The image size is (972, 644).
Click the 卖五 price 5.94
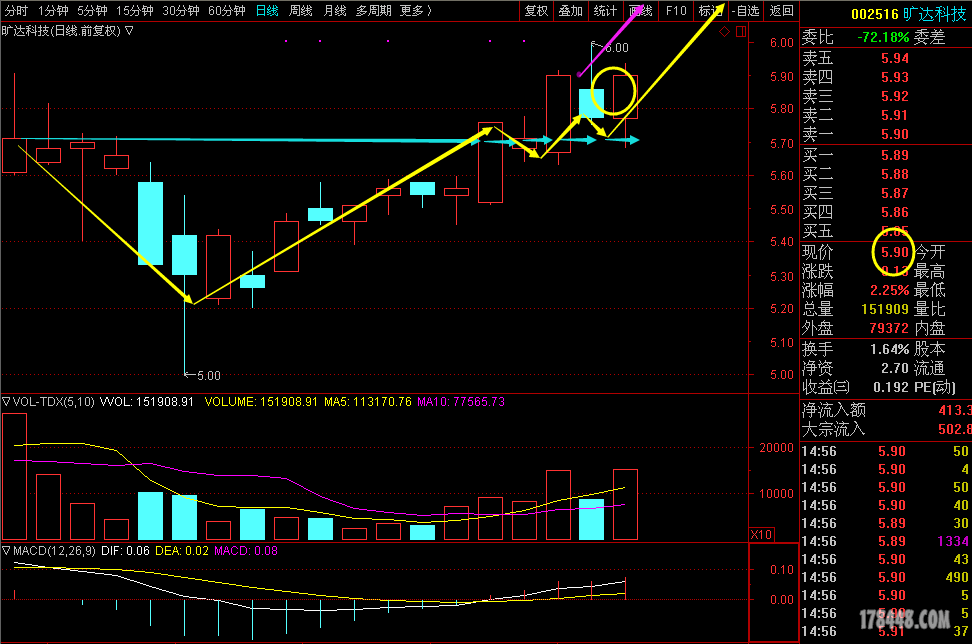coord(895,58)
